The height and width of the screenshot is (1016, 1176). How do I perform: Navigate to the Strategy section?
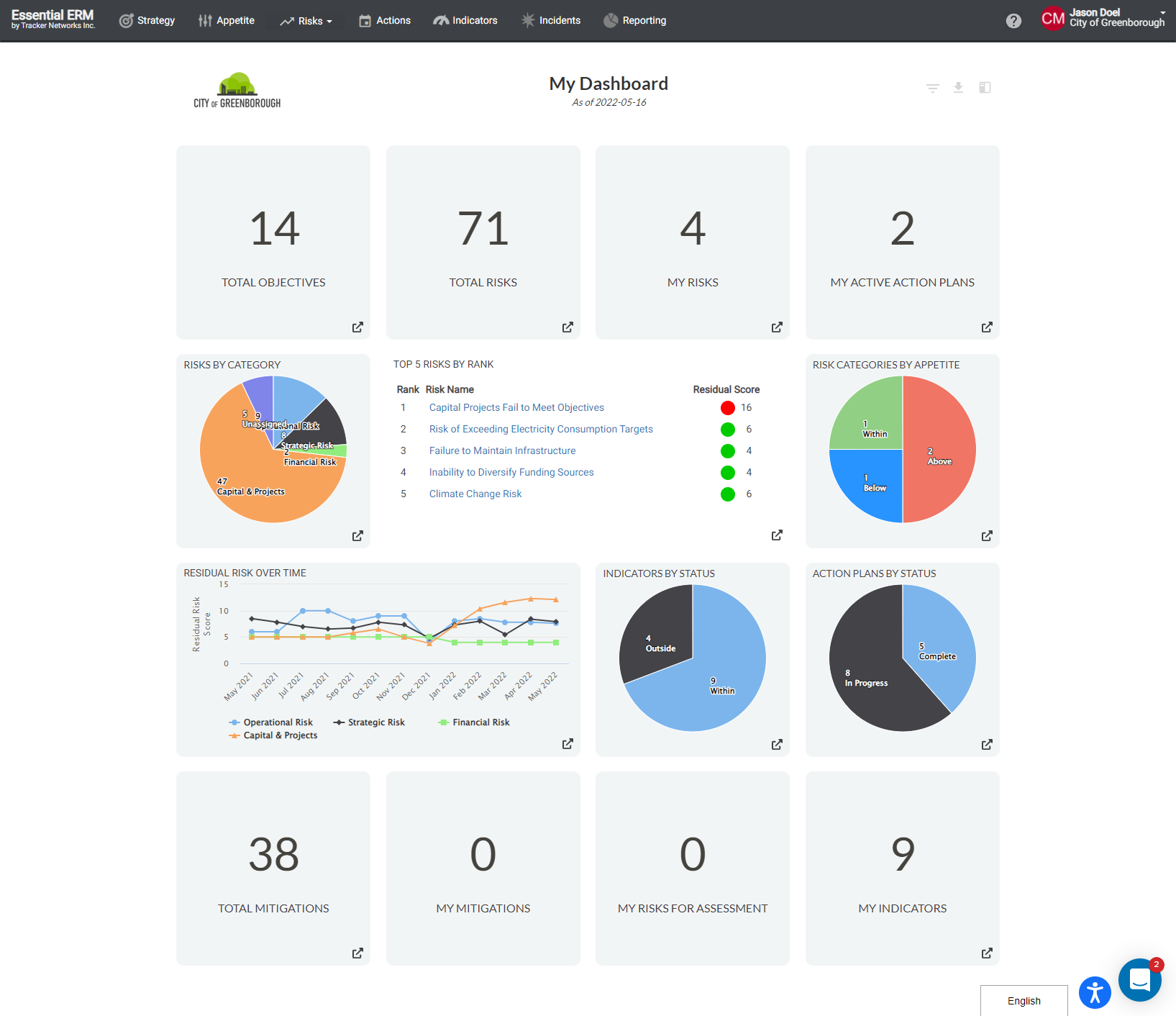point(147,20)
